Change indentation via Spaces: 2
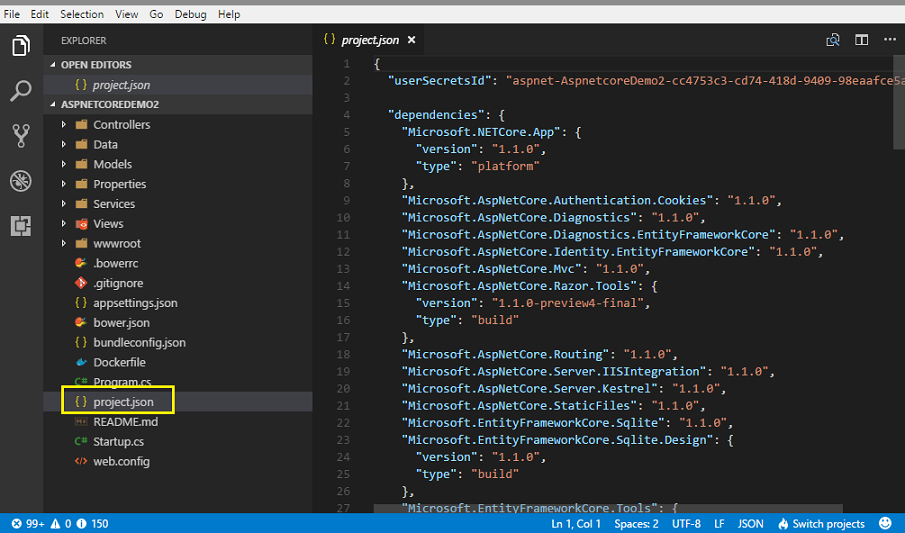The height and width of the screenshot is (533, 905). click(636, 524)
